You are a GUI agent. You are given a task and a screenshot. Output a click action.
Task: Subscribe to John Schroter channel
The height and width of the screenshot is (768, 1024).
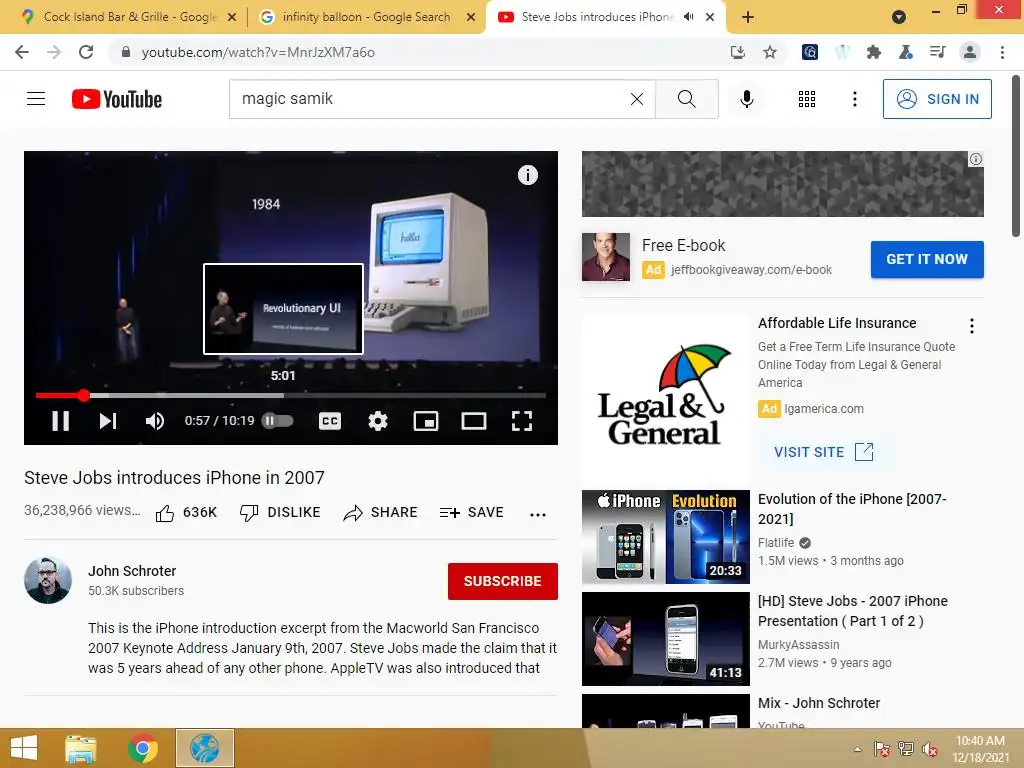(x=502, y=581)
